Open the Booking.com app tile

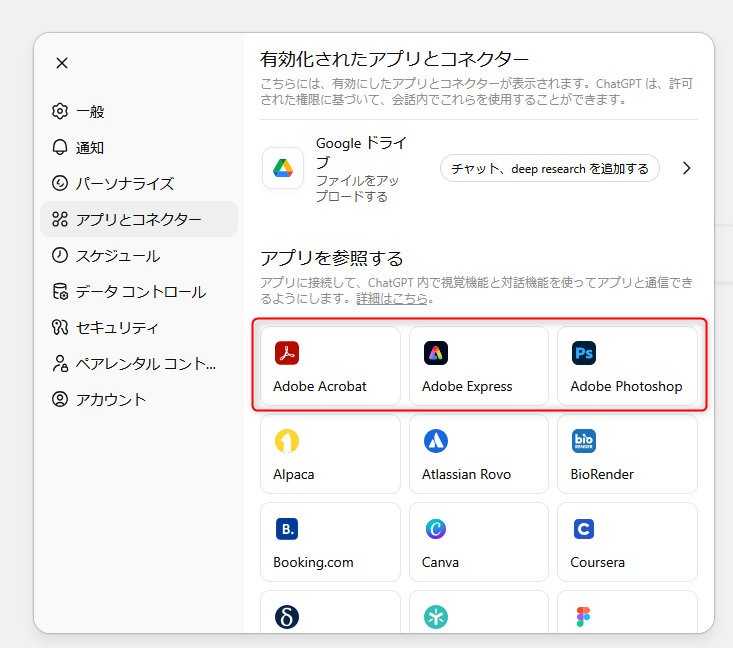(x=330, y=542)
